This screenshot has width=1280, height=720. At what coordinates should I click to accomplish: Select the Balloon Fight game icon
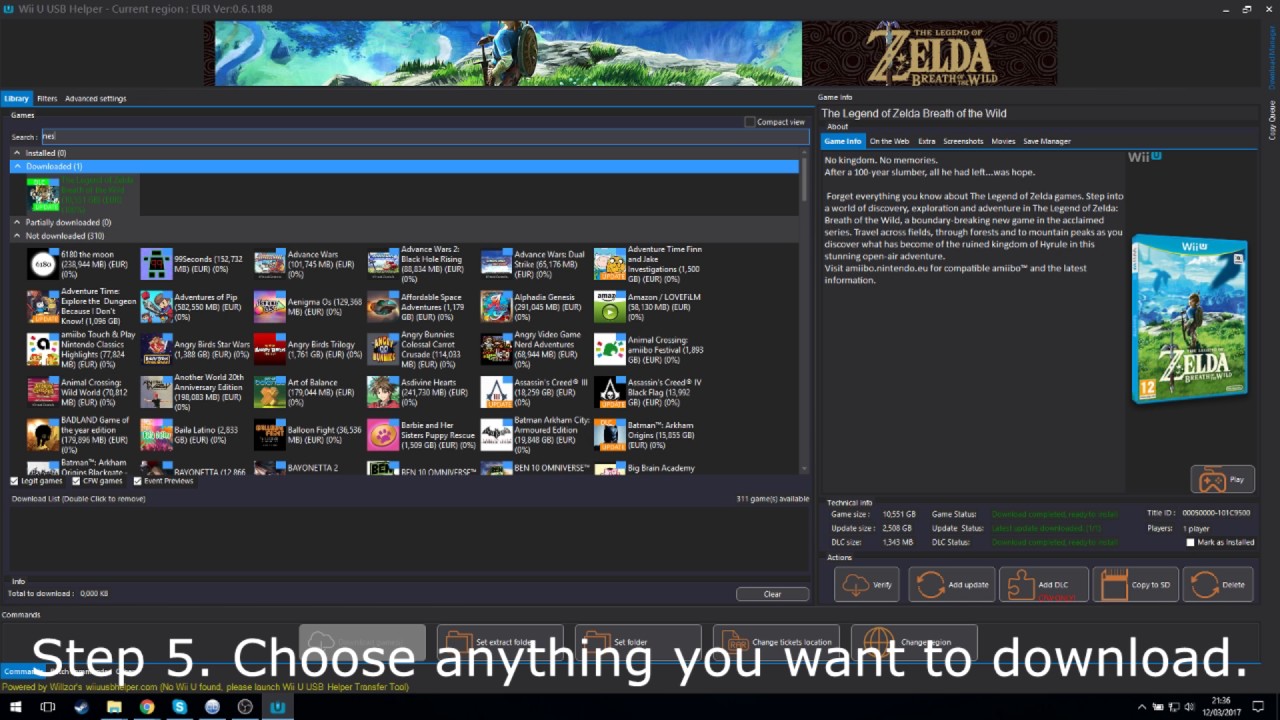click(270, 435)
